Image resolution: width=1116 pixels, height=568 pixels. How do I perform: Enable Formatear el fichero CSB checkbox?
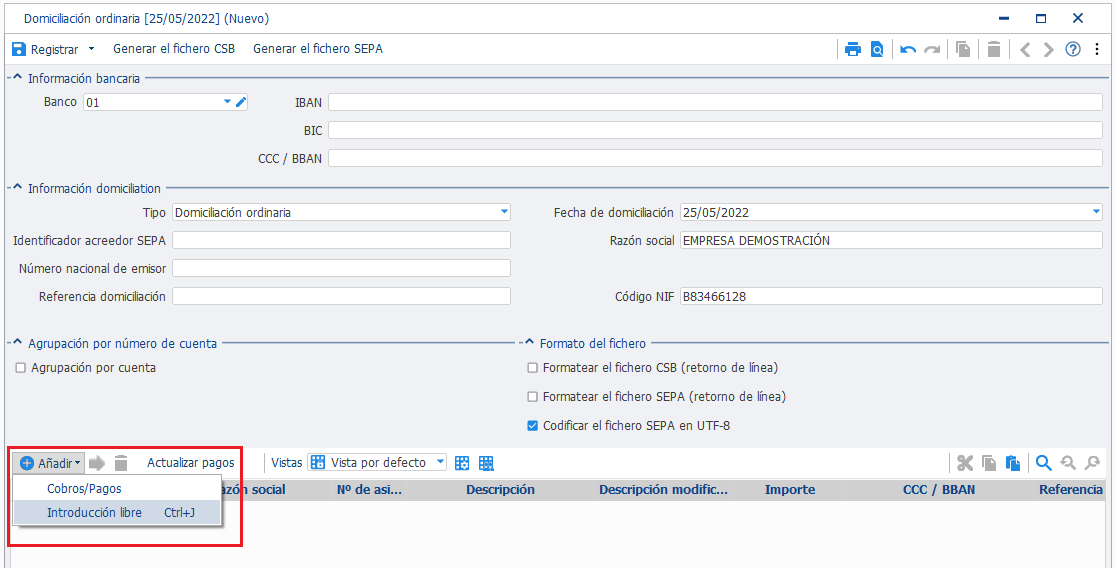[532, 368]
